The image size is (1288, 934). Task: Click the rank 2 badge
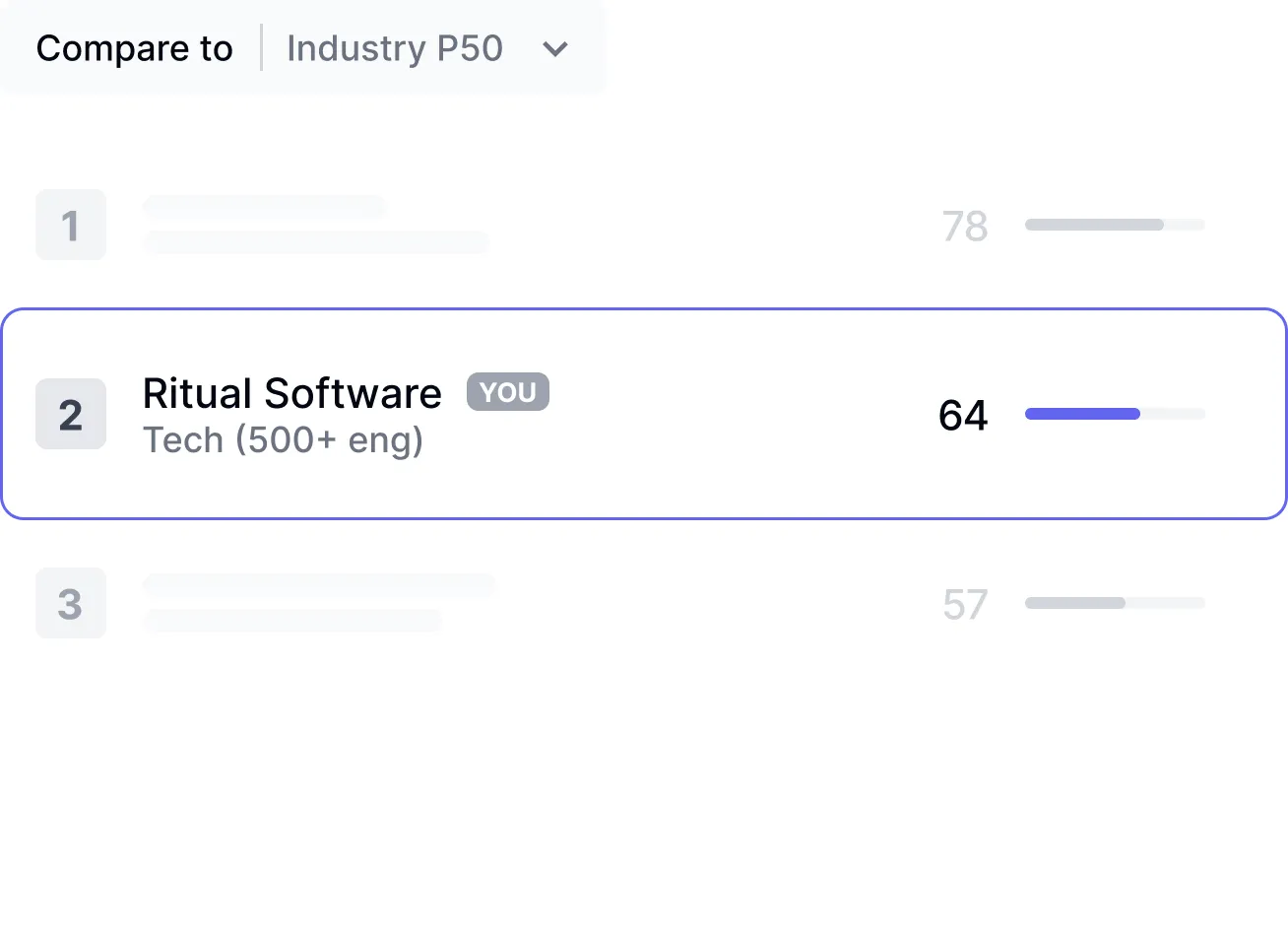71,415
